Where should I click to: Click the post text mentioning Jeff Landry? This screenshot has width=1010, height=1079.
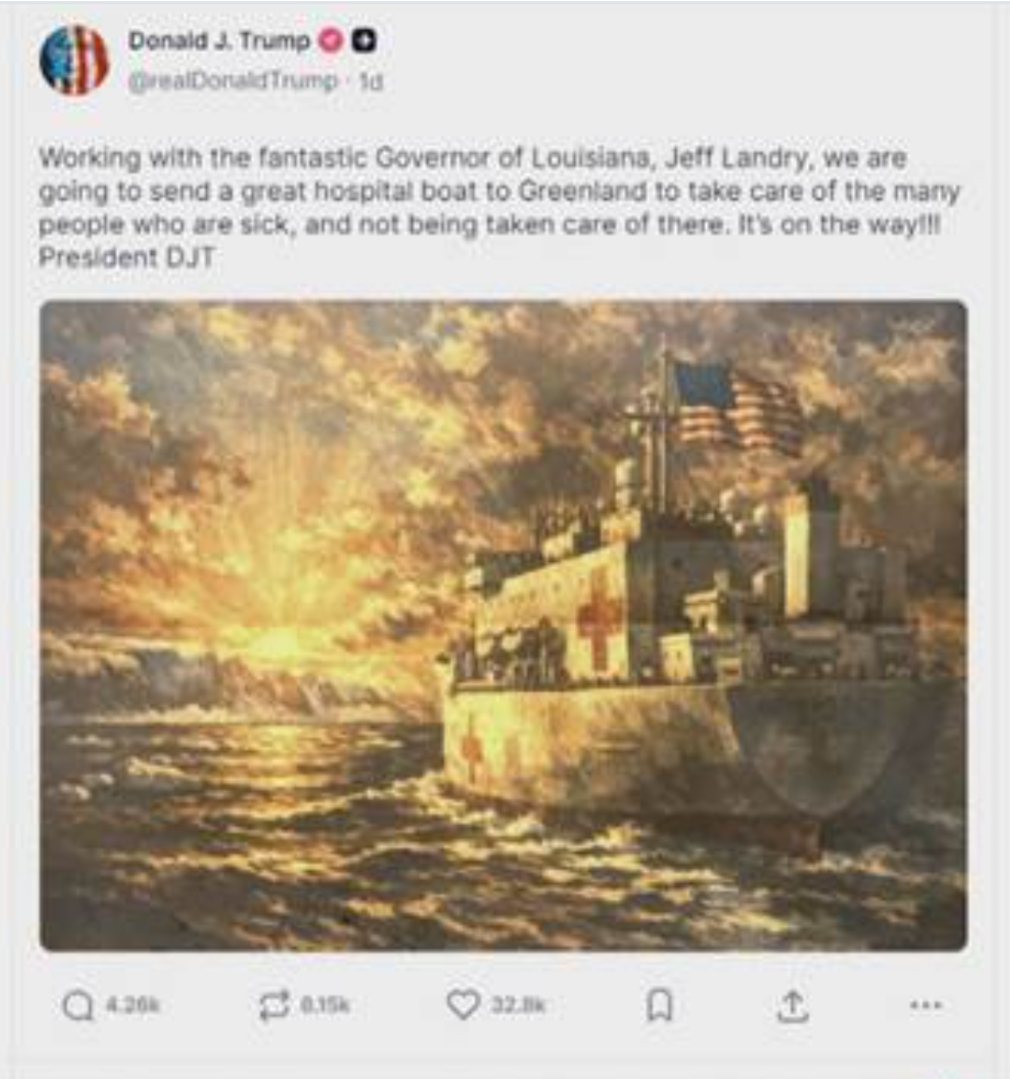[x=499, y=191]
